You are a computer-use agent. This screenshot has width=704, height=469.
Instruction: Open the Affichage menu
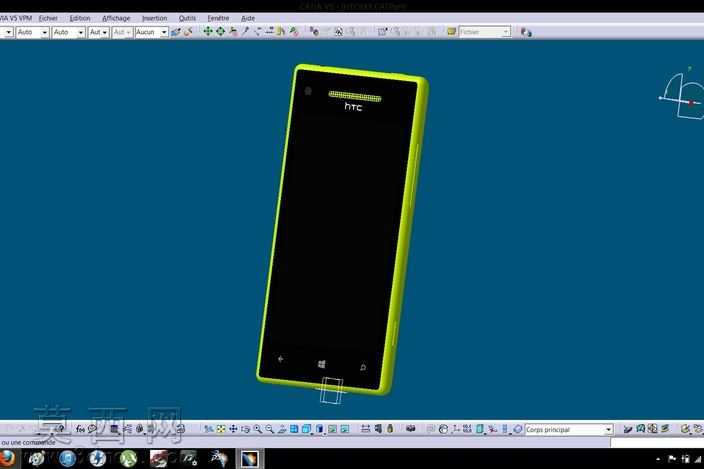tap(116, 18)
